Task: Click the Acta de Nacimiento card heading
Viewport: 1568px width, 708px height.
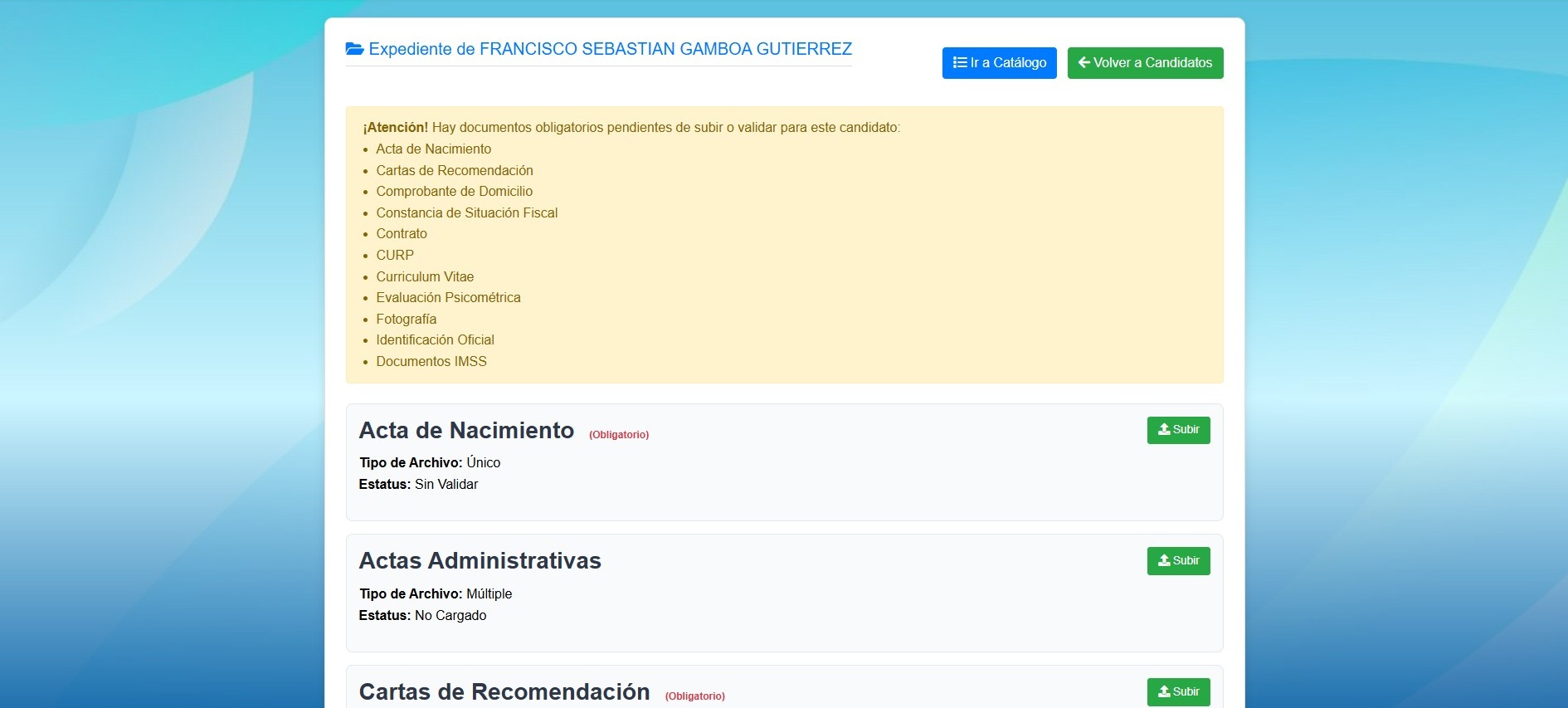Action: [x=466, y=431]
